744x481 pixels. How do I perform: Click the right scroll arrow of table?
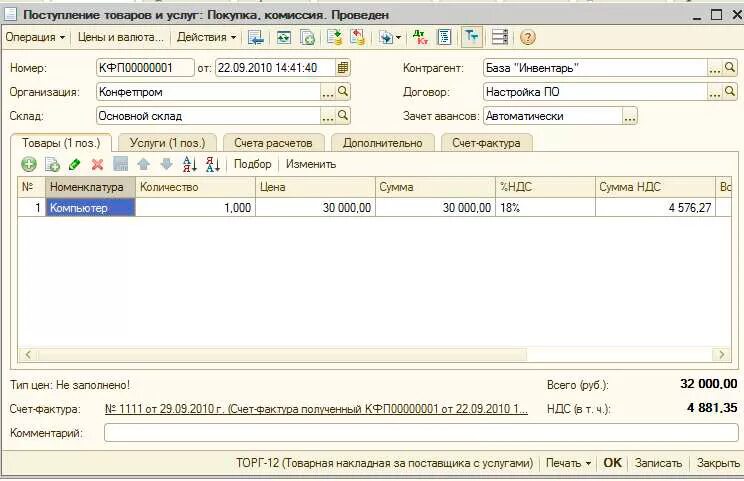pyautogui.click(x=722, y=354)
